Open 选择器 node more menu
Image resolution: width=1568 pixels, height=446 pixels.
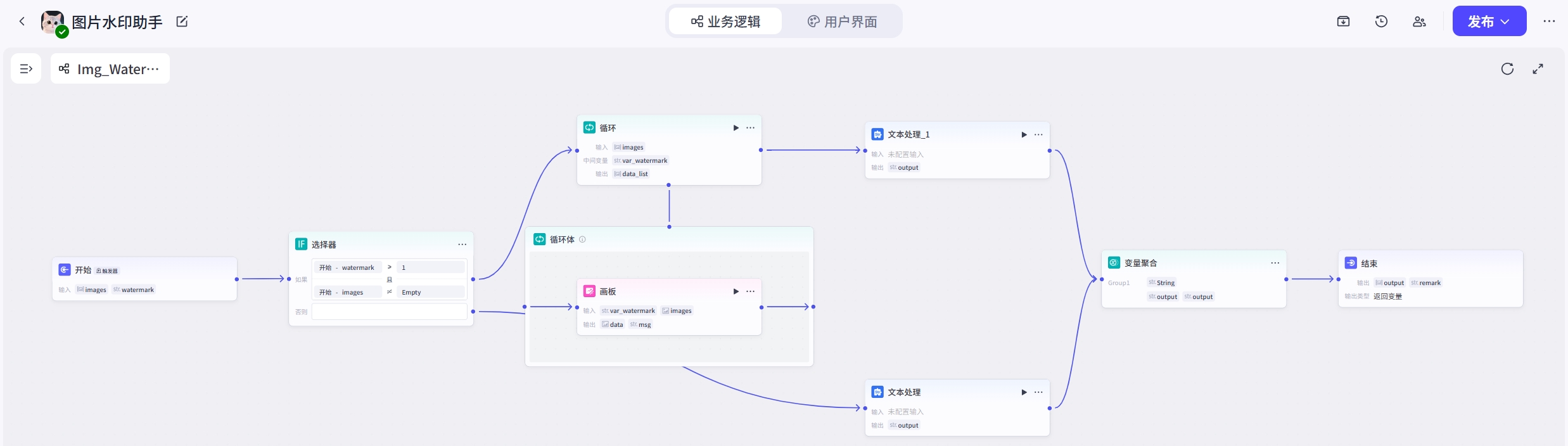(x=462, y=245)
